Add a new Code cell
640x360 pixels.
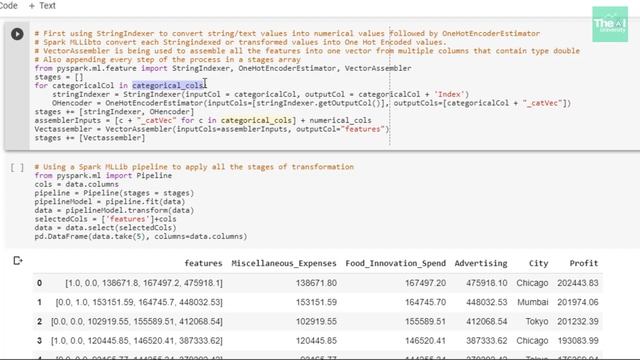click(8, 6)
